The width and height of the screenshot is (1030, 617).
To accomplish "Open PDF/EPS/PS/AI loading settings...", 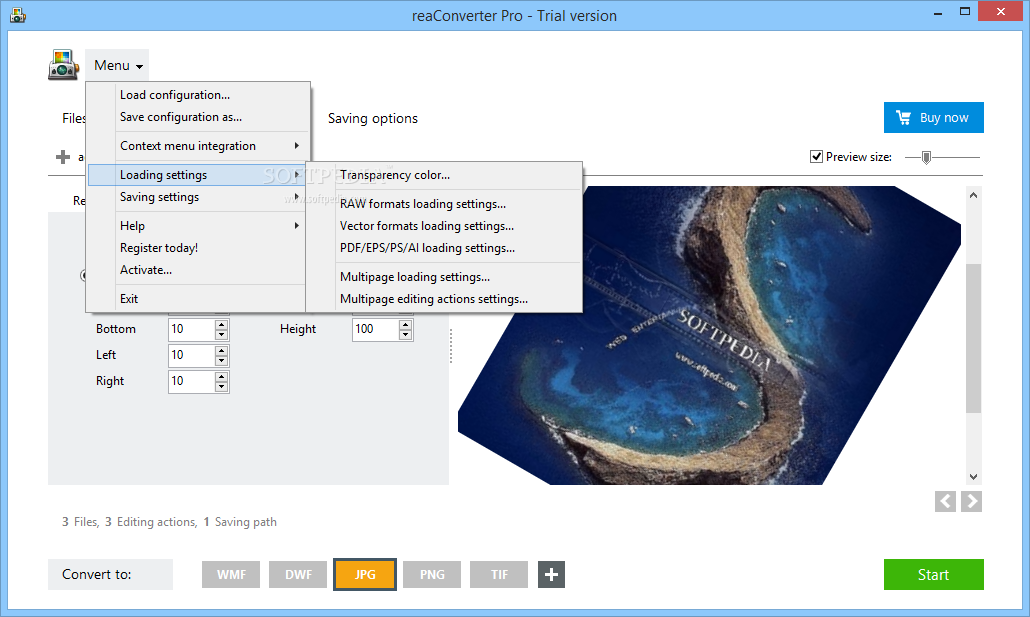I will 445,248.
